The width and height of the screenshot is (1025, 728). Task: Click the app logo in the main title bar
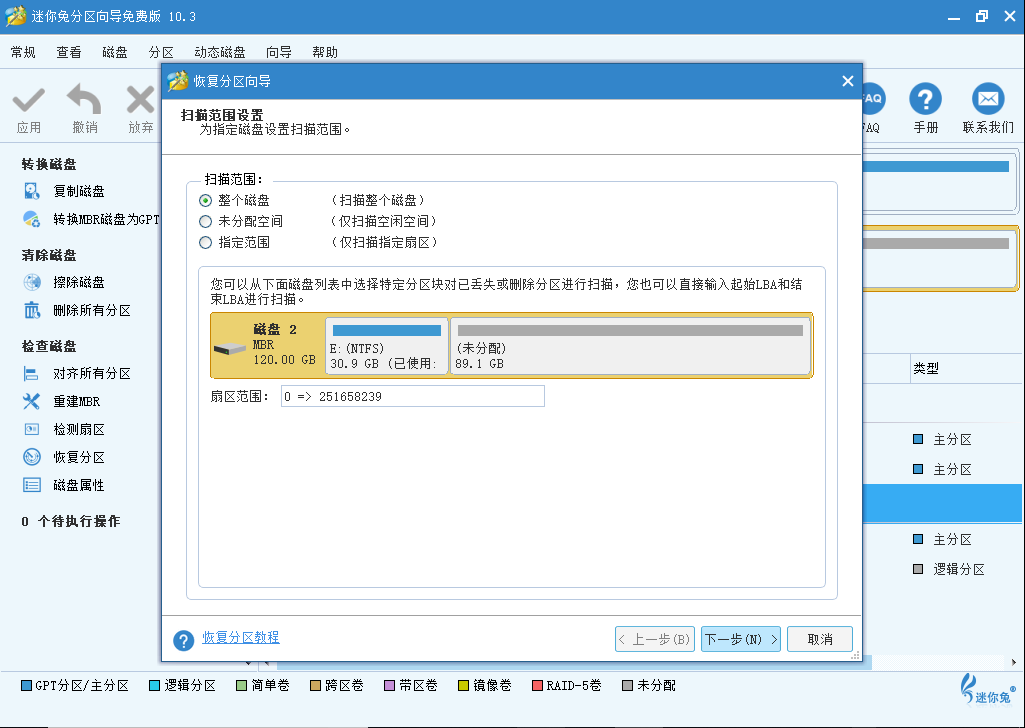pyautogui.click(x=15, y=16)
